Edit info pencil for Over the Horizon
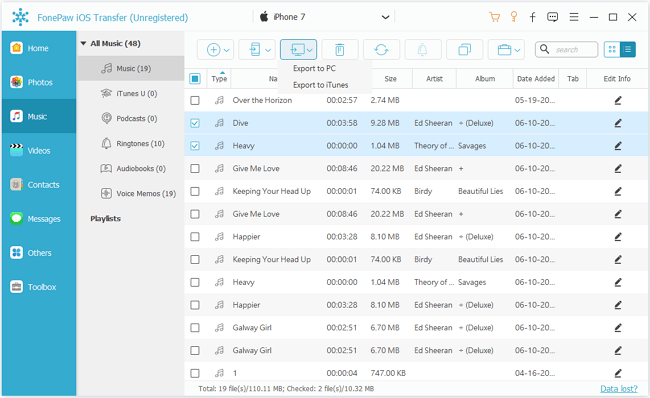This screenshot has height=398, width=650. point(618,100)
